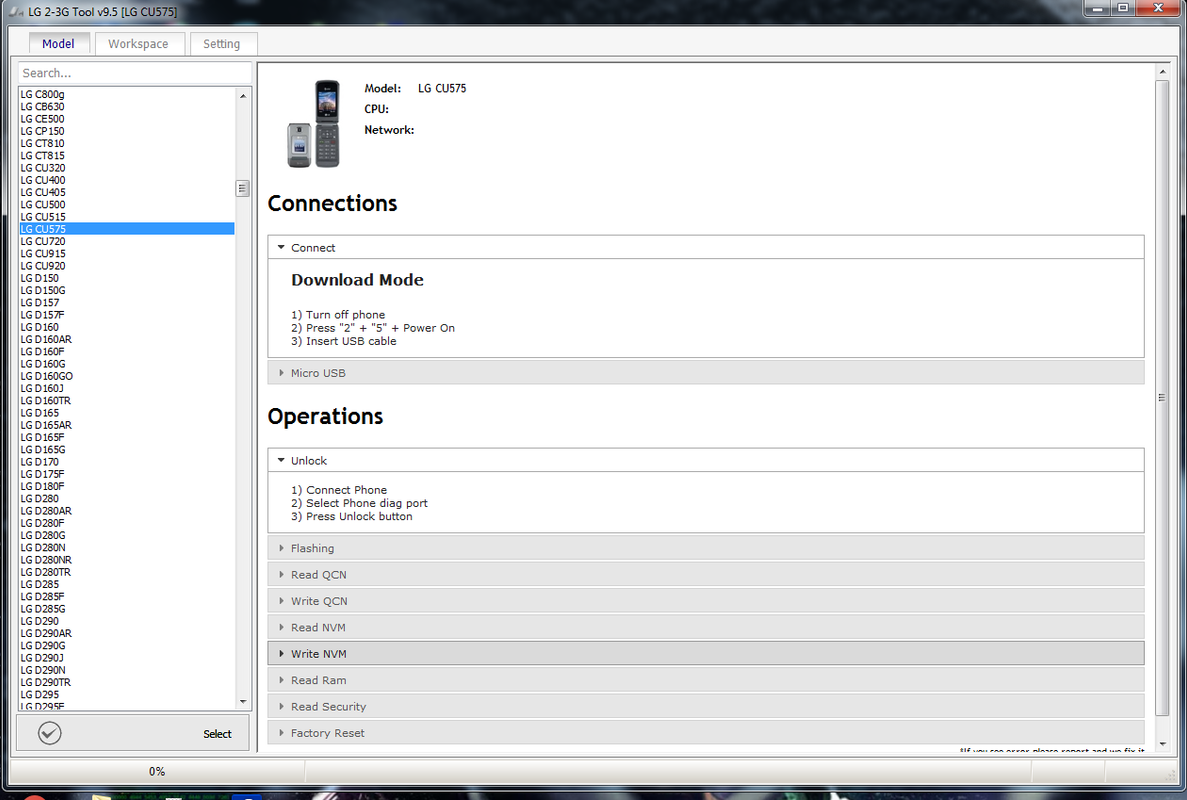
Task: Select LG D180F in model list
Action: click(126, 486)
